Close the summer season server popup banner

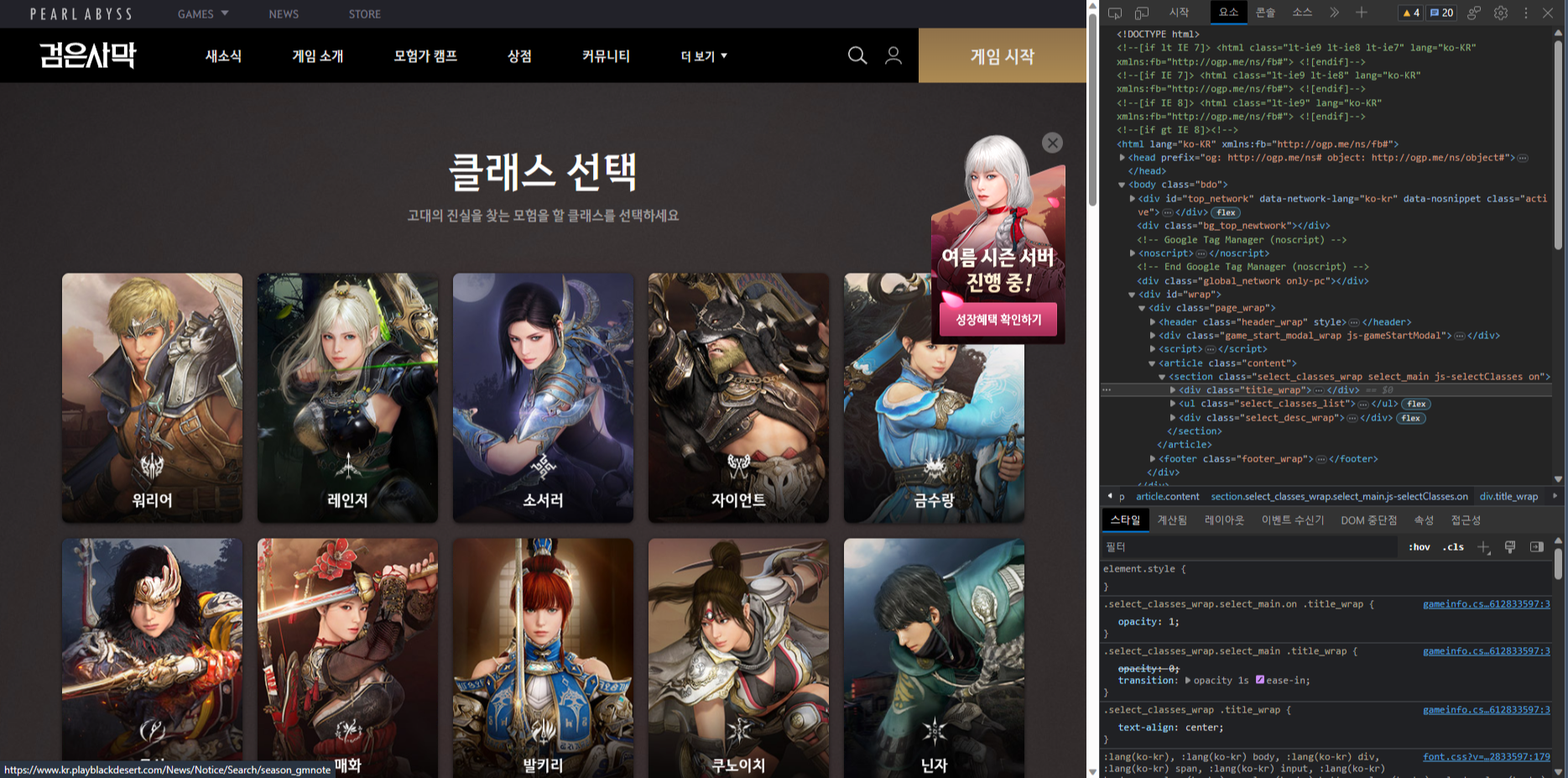tap(1052, 143)
